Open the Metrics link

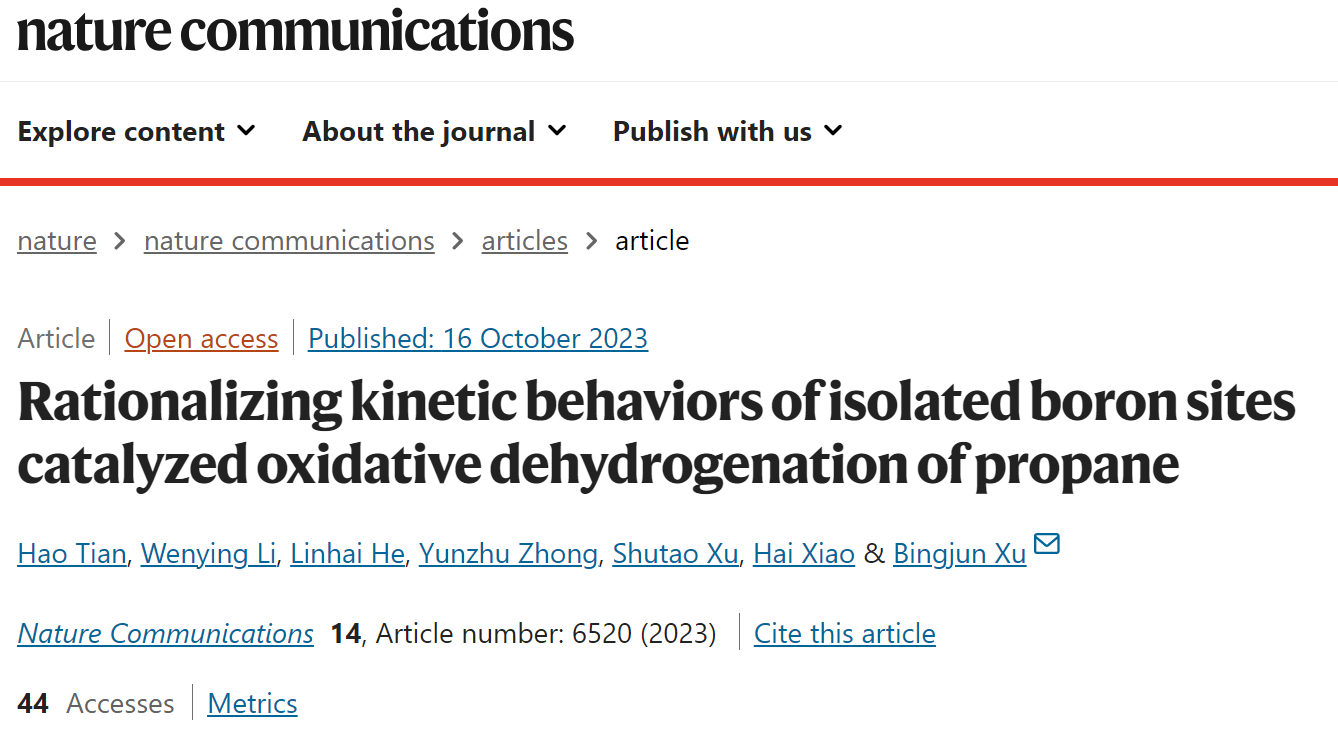point(252,704)
